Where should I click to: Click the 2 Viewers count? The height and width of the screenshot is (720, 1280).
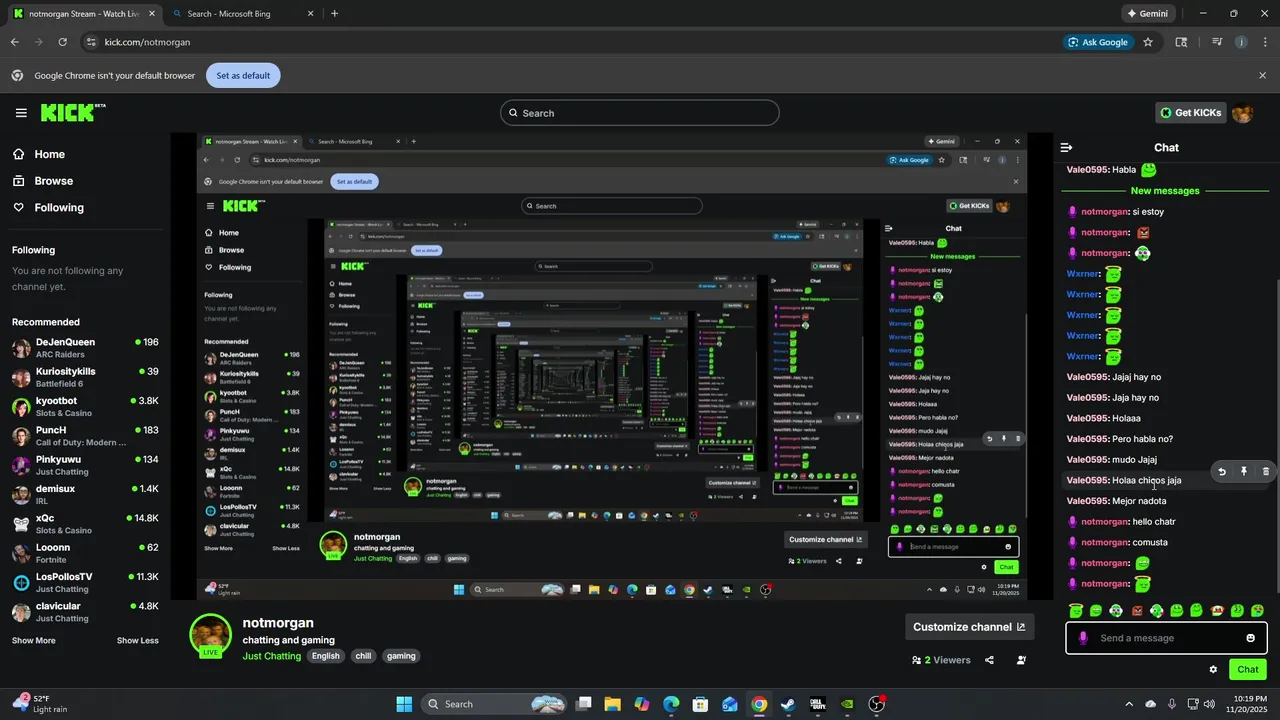[941, 660]
